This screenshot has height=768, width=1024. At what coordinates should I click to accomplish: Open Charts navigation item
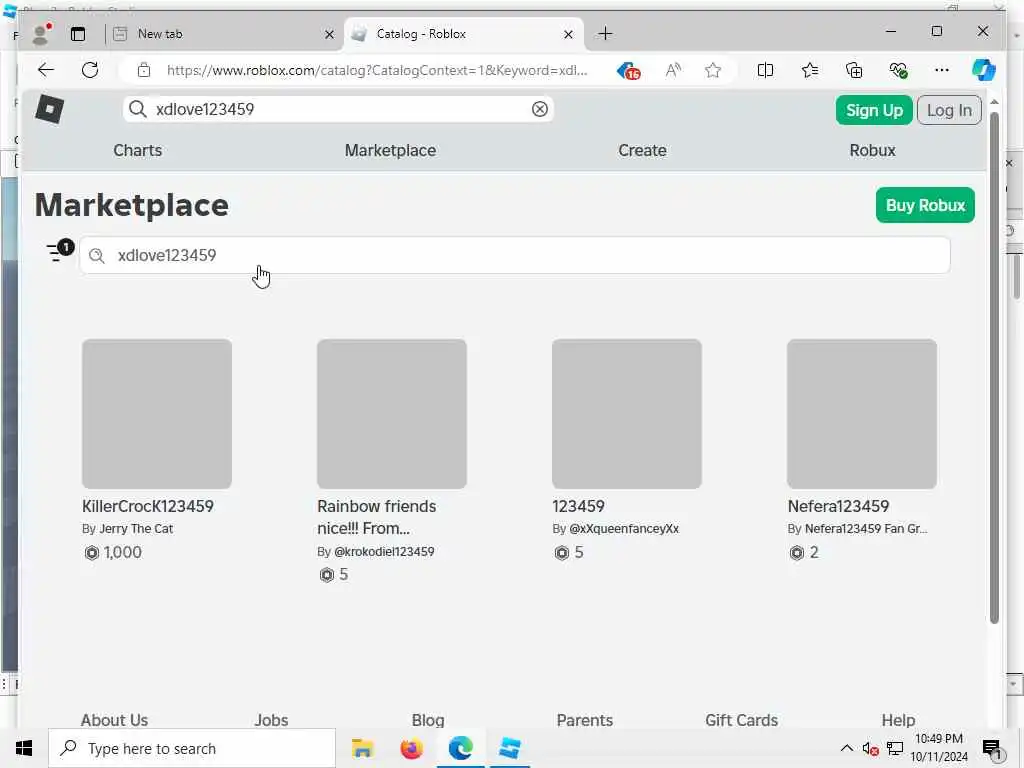[x=137, y=150]
